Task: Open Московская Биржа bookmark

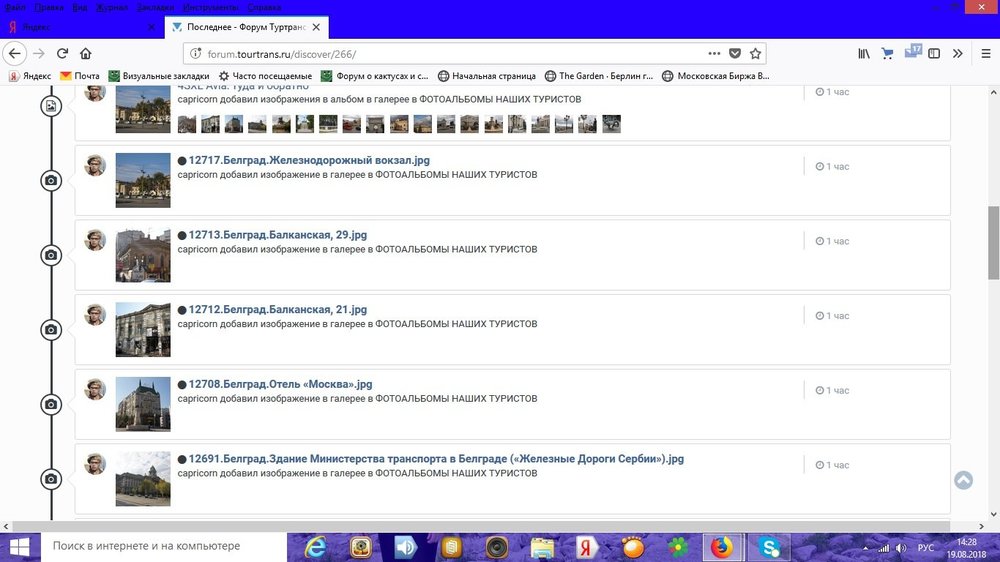Action: click(716, 76)
